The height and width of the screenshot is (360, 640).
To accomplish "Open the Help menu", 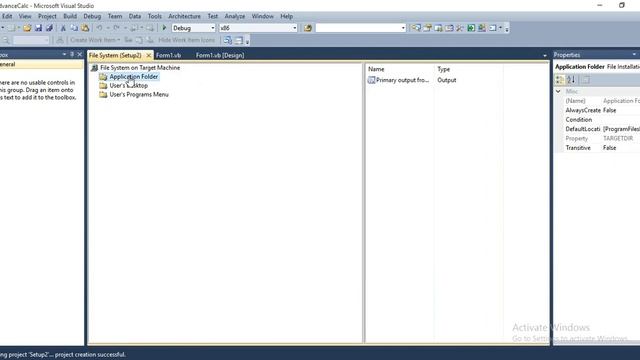I will (x=287, y=16).
